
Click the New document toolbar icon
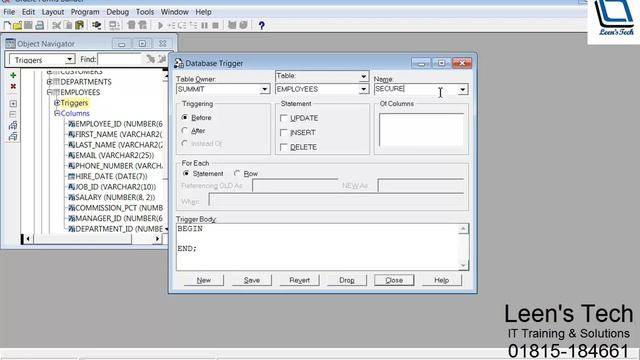(7, 25)
